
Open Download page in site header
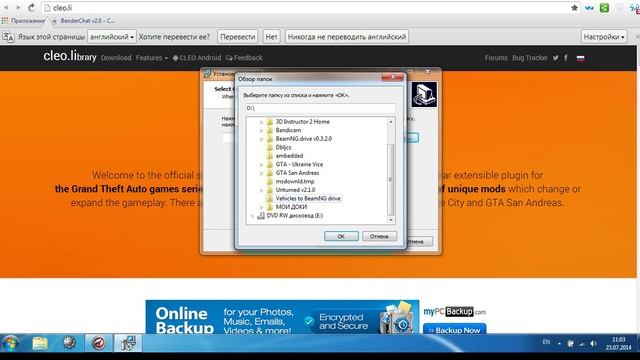tap(116, 58)
